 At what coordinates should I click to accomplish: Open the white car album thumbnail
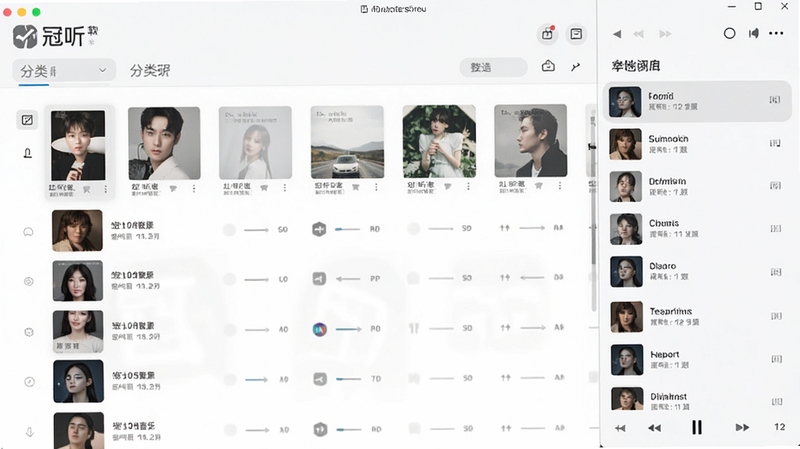[347, 142]
